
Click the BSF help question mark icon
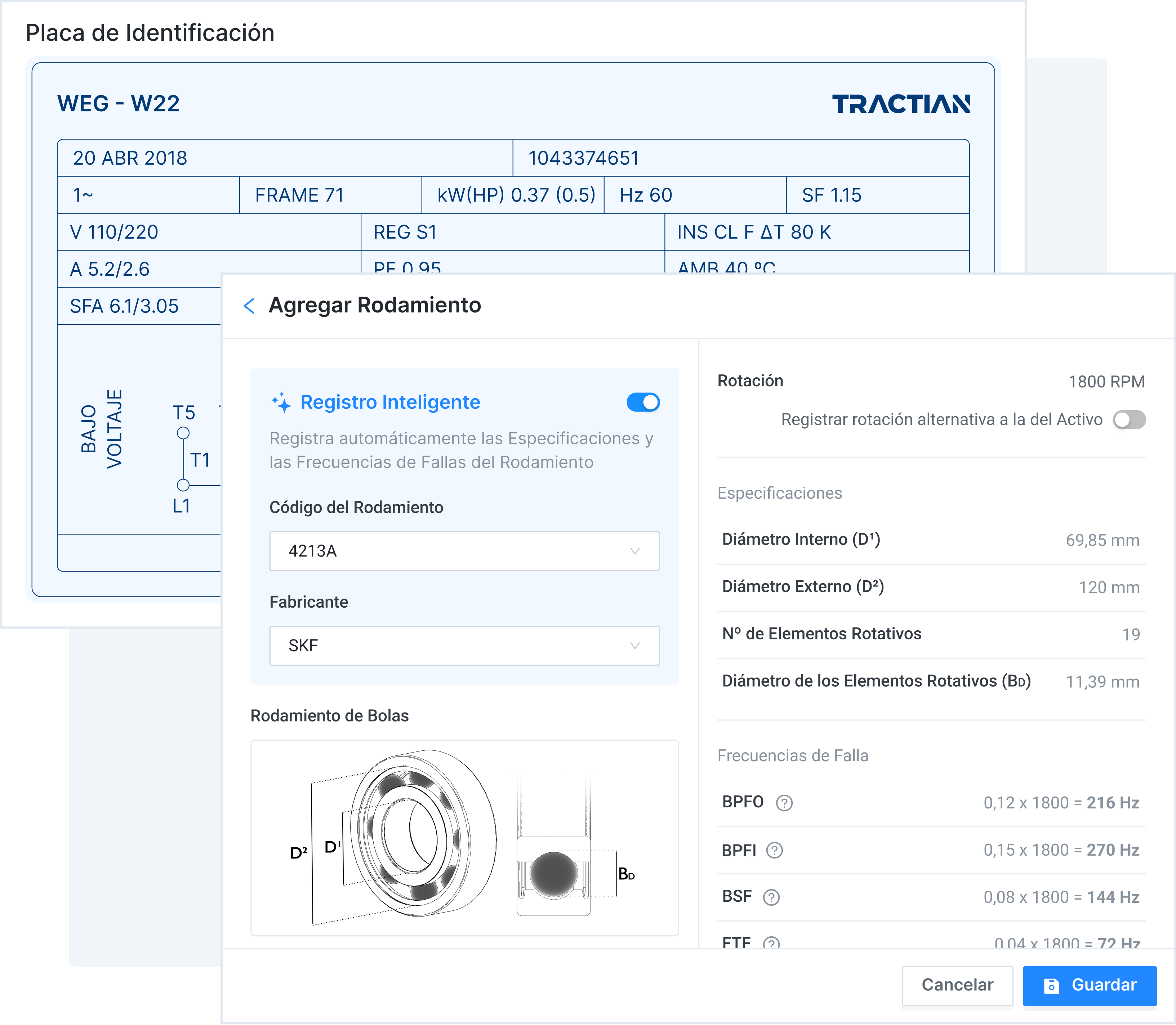[771, 897]
